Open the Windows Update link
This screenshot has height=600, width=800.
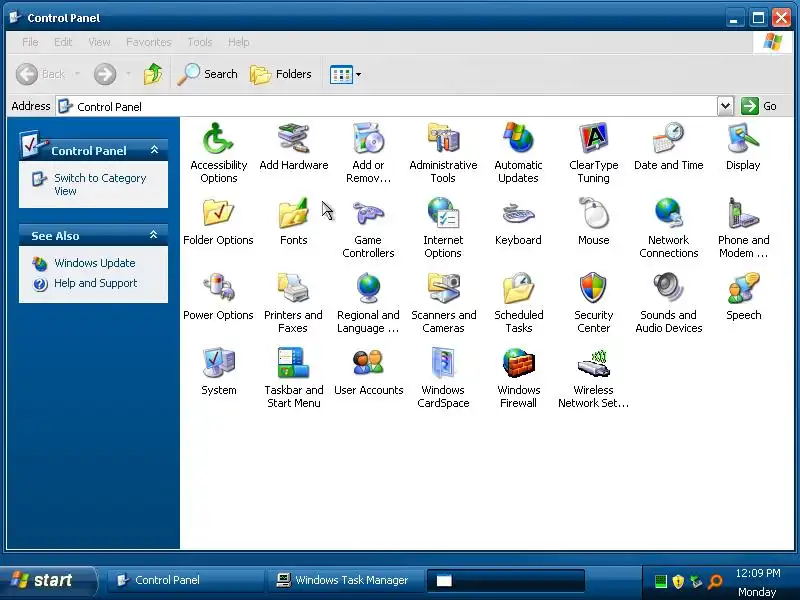95,263
